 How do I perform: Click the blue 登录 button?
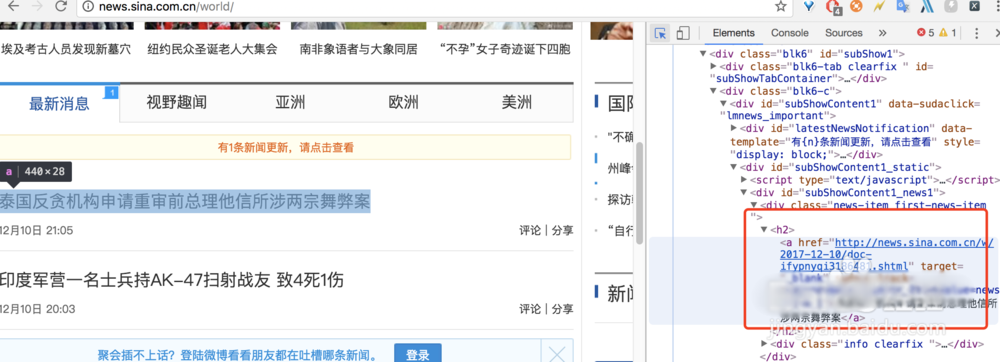417,354
